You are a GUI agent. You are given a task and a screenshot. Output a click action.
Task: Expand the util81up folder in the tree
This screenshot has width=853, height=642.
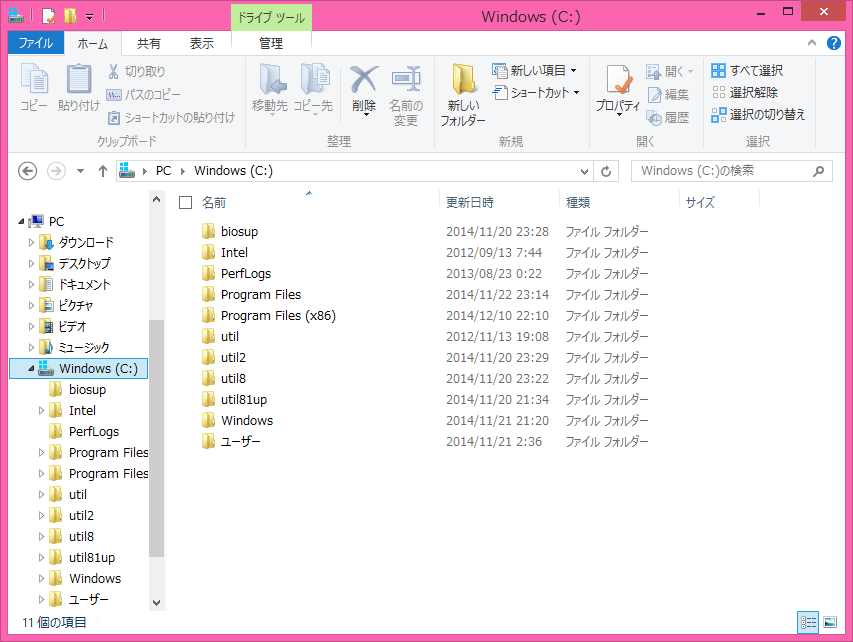tap(41, 557)
